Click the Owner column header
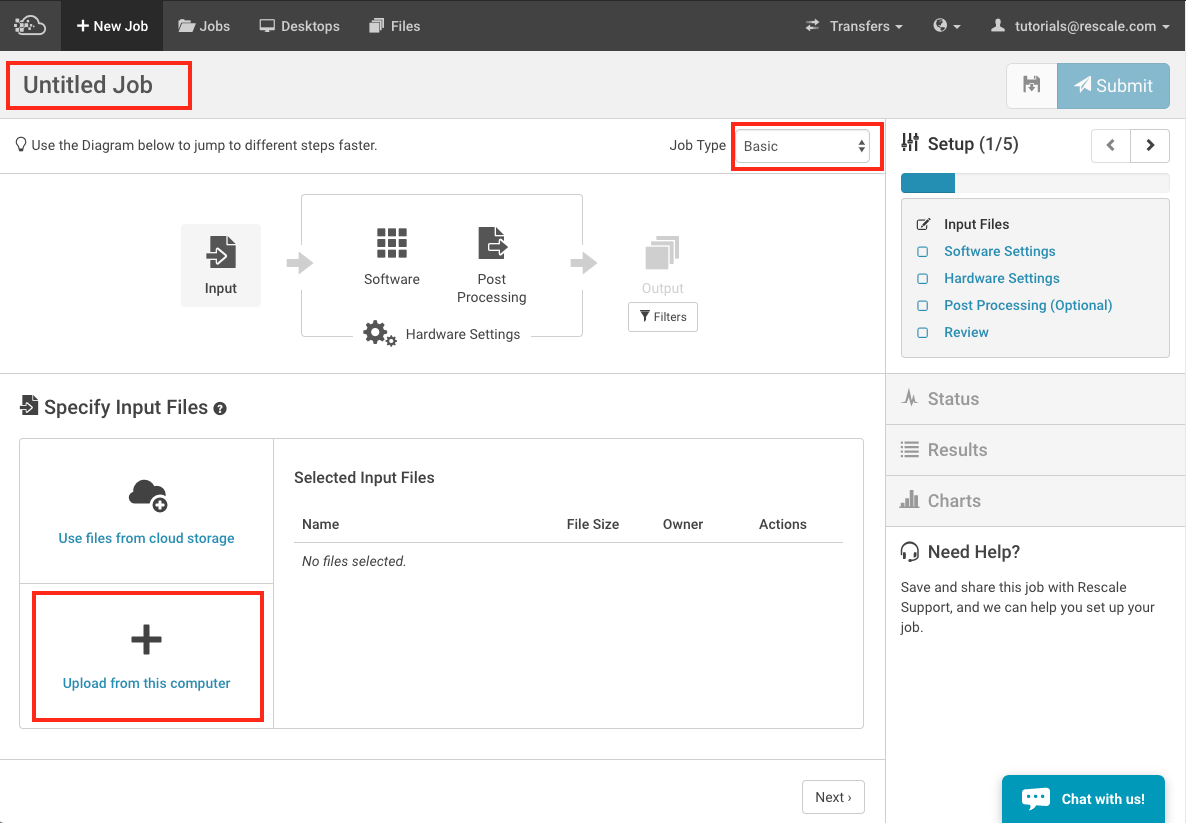Image resolution: width=1186 pixels, height=823 pixels. click(x=683, y=524)
